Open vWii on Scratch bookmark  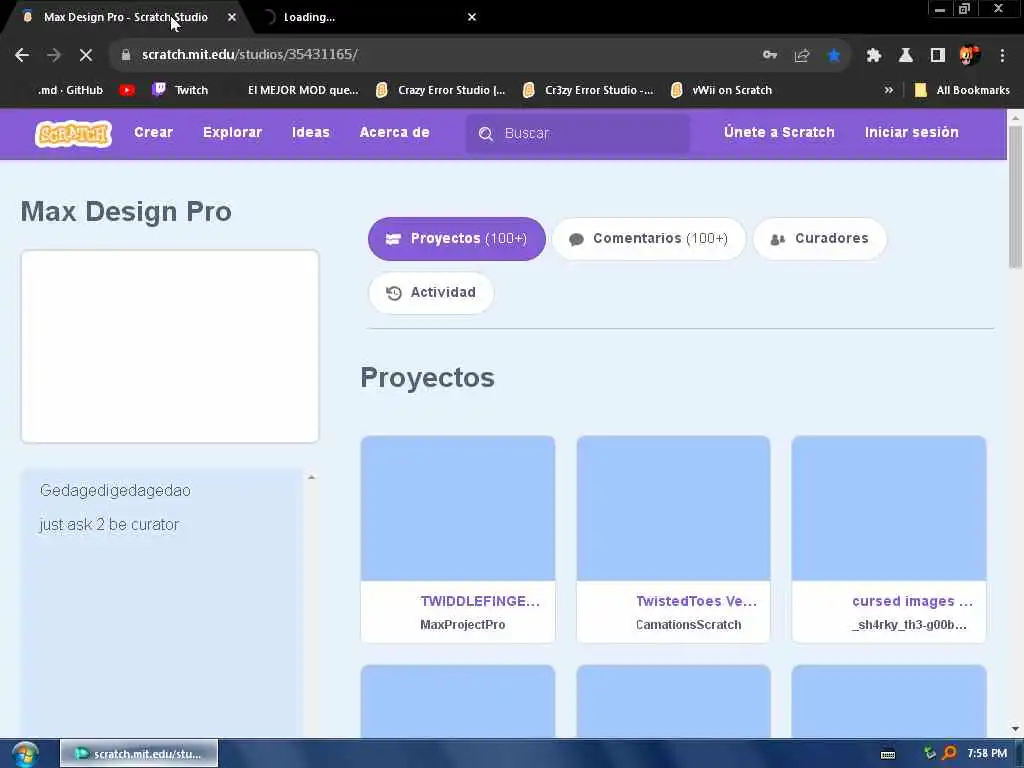(722, 90)
